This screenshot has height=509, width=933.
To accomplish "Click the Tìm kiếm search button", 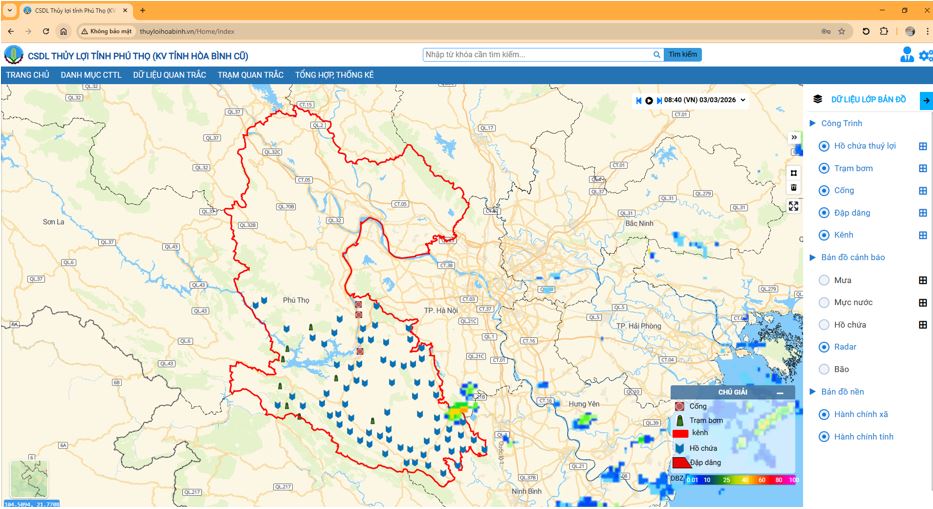I will (x=682, y=54).
